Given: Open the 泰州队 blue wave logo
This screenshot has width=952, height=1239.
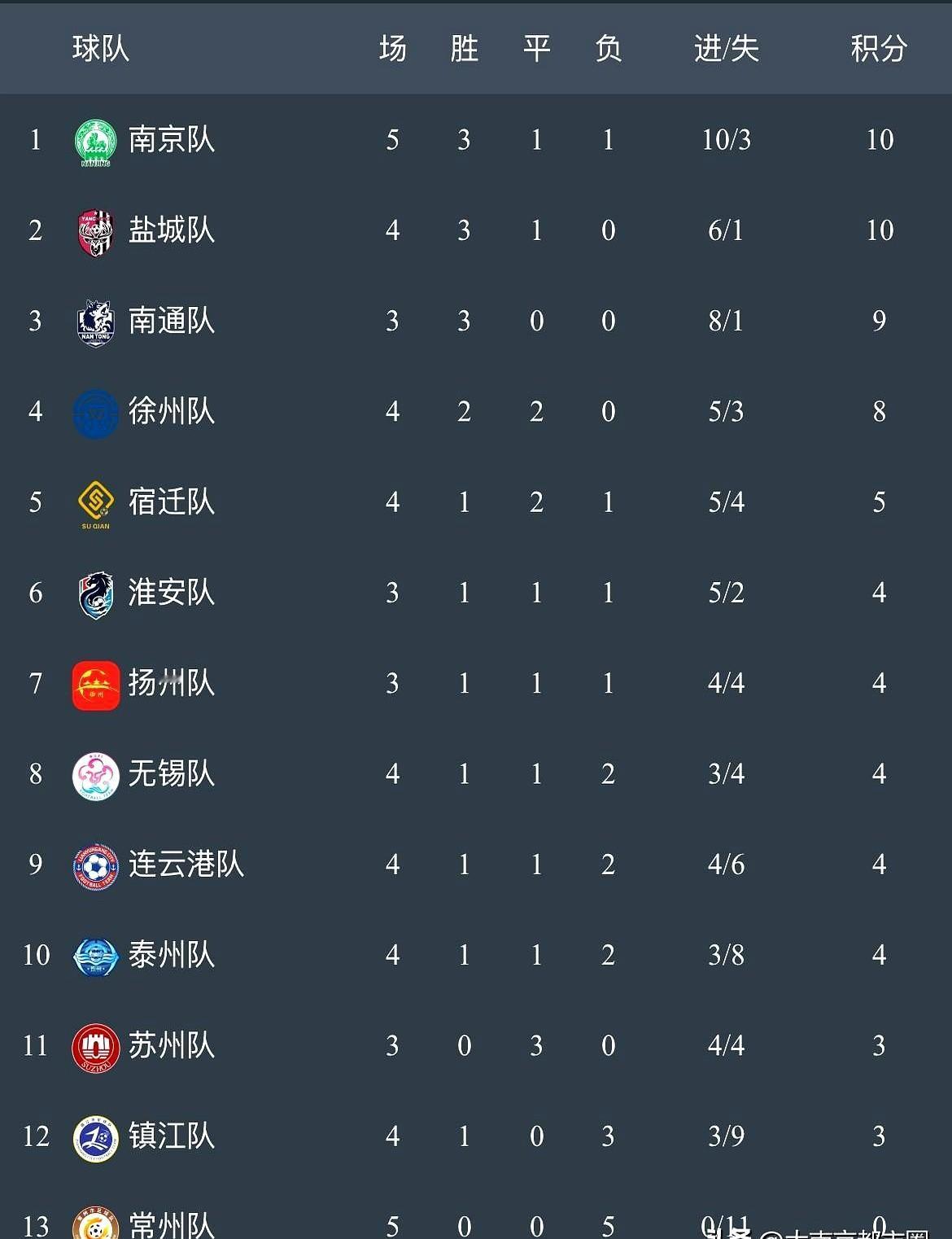Looking at the screenshot, I should click(x=96, y=957).
